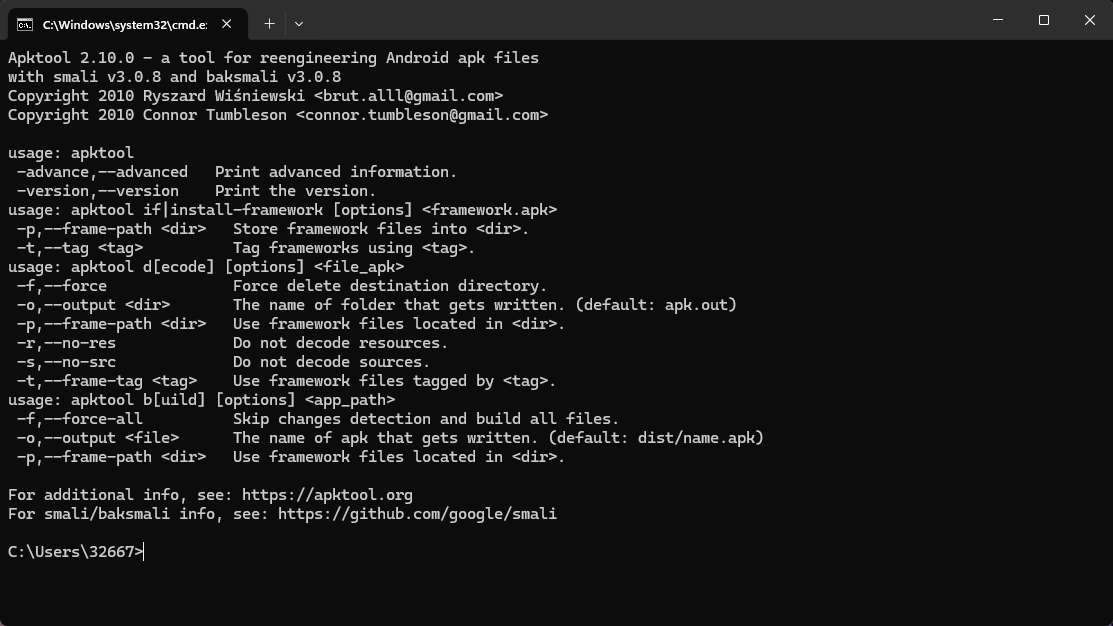
Task: Open the github.com/google/smali link
Action: click(417, 514)
